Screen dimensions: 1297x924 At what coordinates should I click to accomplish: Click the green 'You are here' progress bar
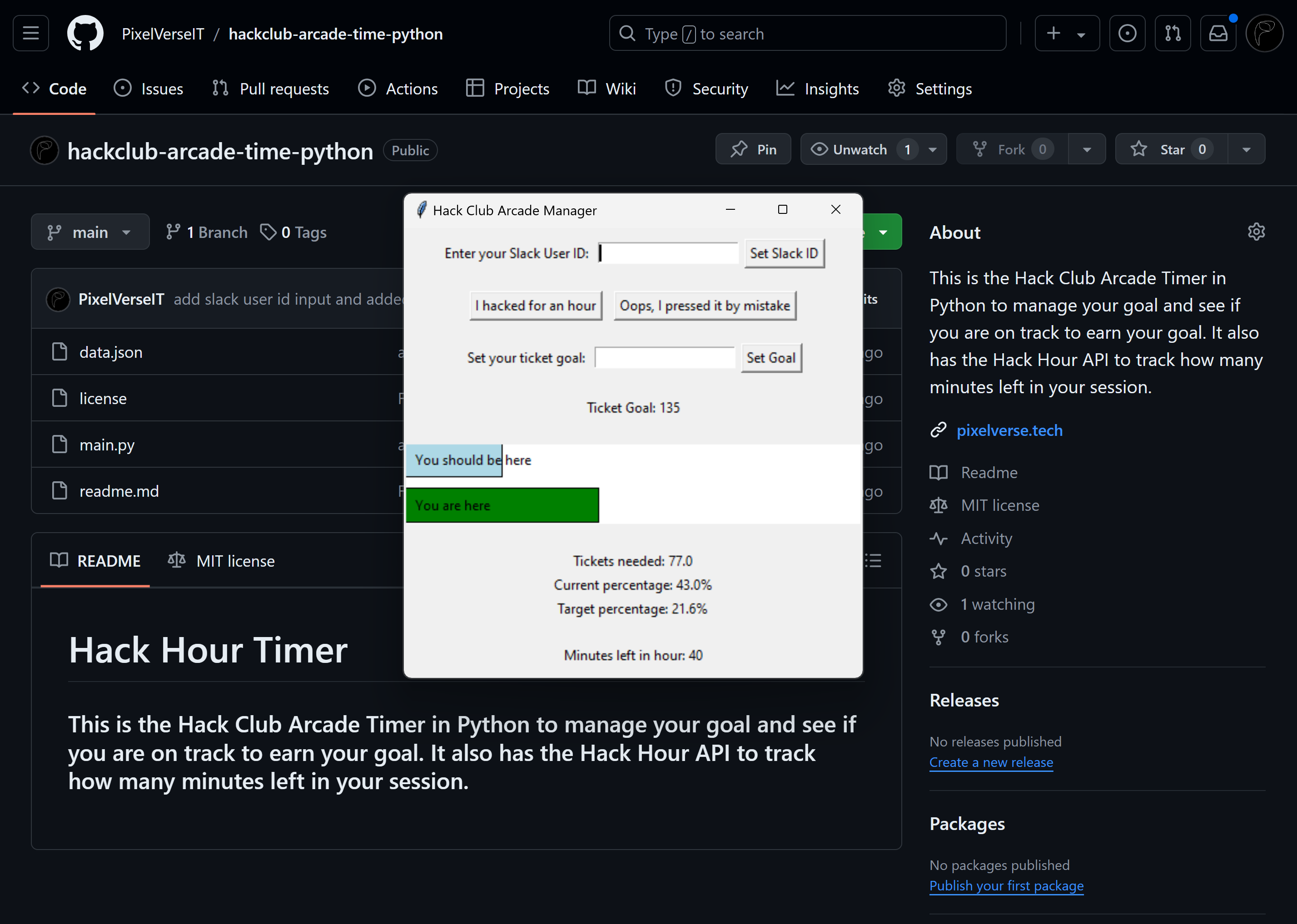(502, 504)
